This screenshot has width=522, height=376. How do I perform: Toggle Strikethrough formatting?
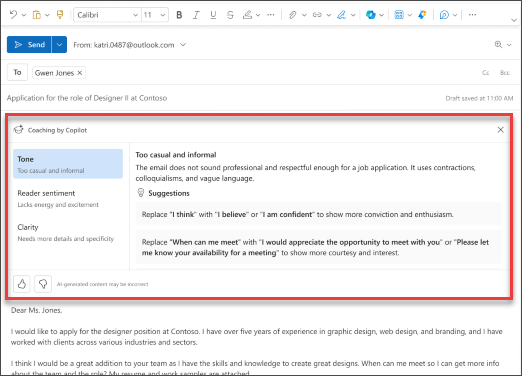click(230, 15)
